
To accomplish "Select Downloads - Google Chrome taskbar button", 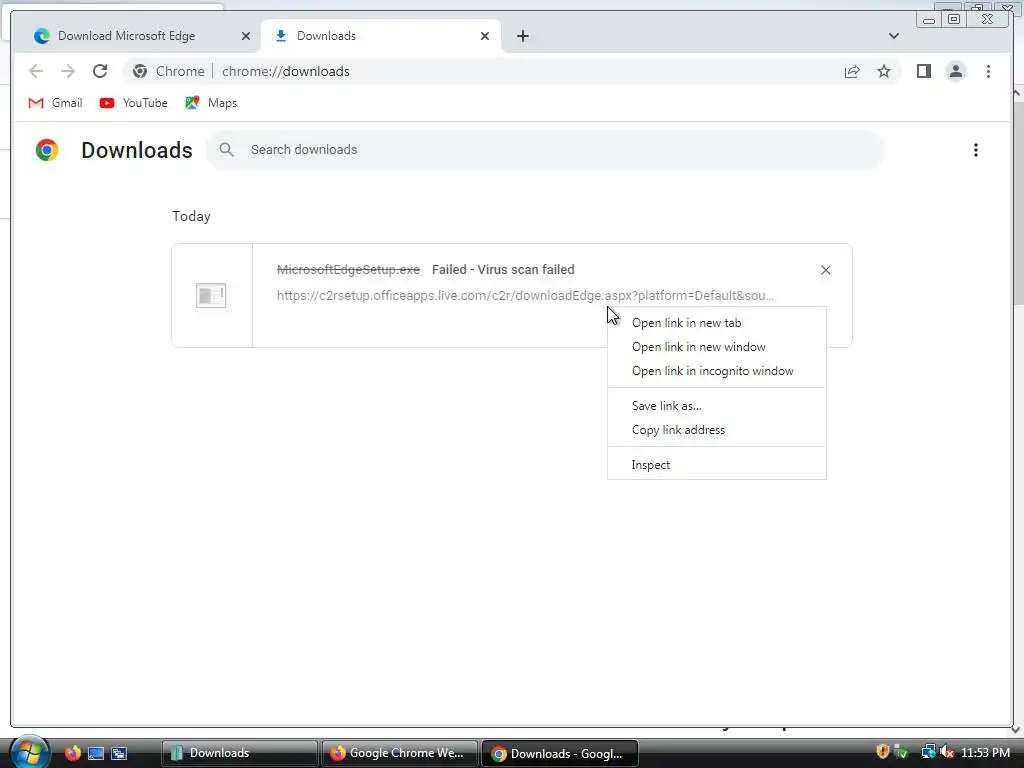I will point(560,753).
